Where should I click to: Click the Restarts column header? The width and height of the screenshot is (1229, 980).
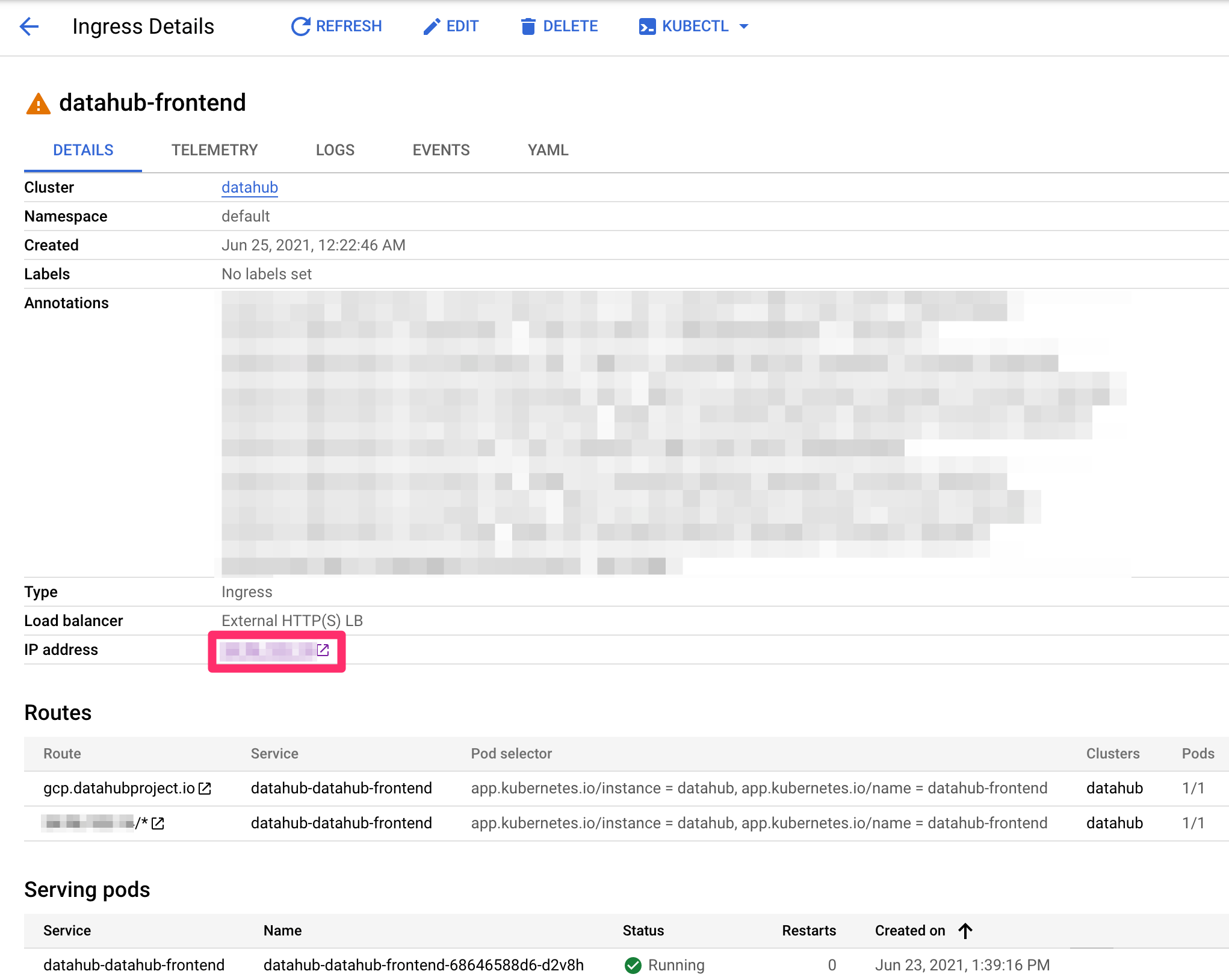click(808, 931)
